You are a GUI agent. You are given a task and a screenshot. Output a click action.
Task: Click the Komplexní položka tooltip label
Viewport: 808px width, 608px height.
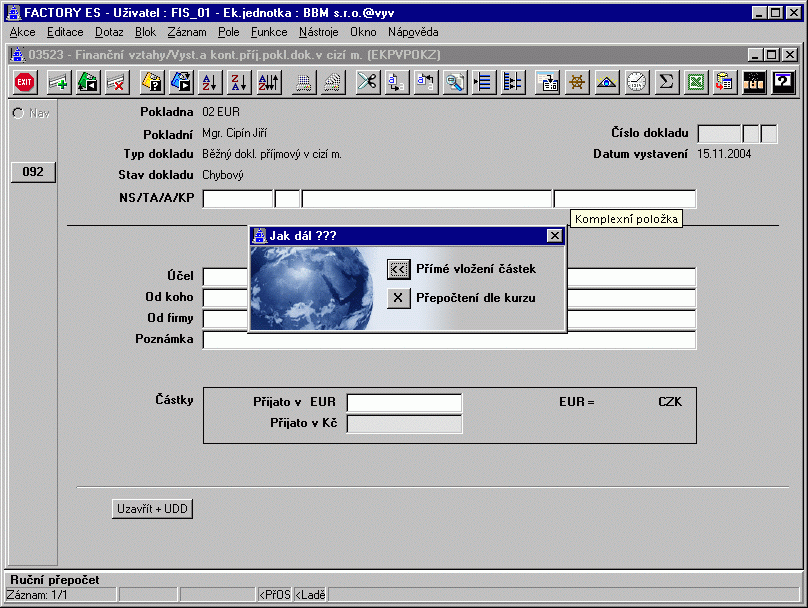[x=626, y=219]
